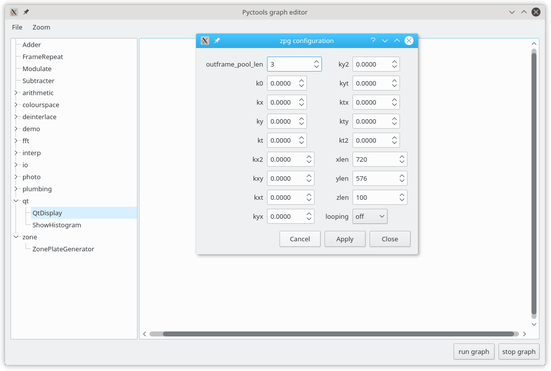Click the stop graph button

point(519,352)
